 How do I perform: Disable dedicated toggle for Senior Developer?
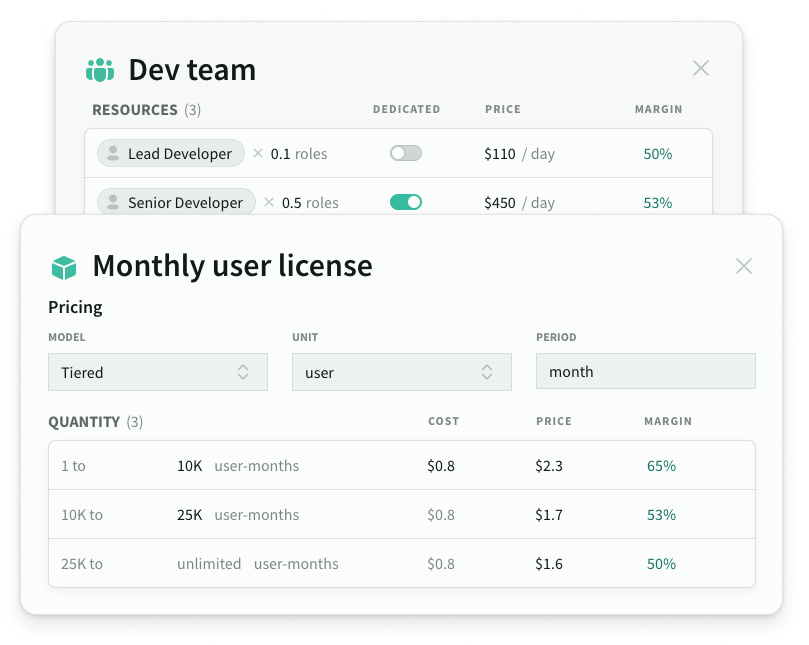tap(406, 202)
